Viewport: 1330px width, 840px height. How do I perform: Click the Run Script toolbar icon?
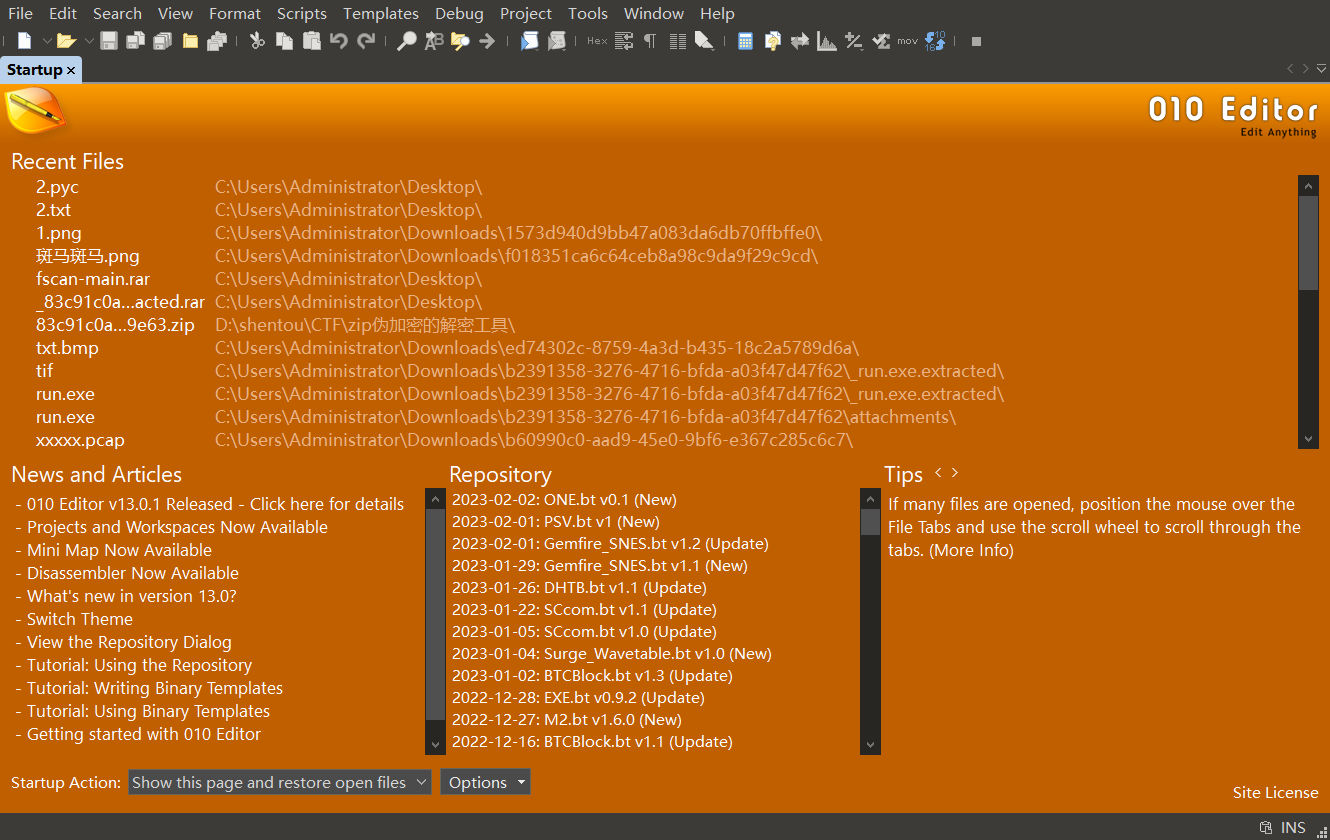click(x=530, y=41)
